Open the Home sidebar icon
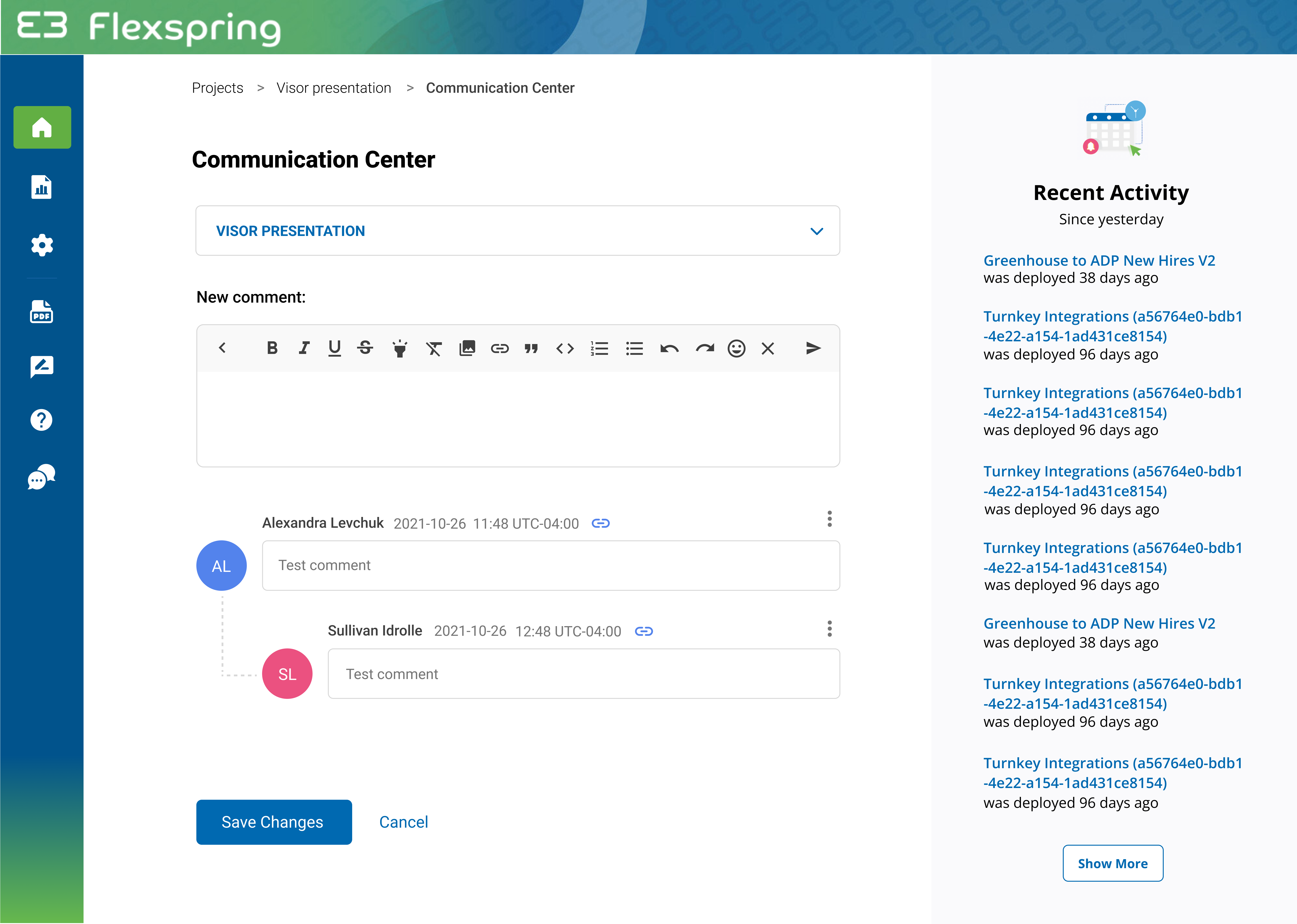 coord(42,127)
